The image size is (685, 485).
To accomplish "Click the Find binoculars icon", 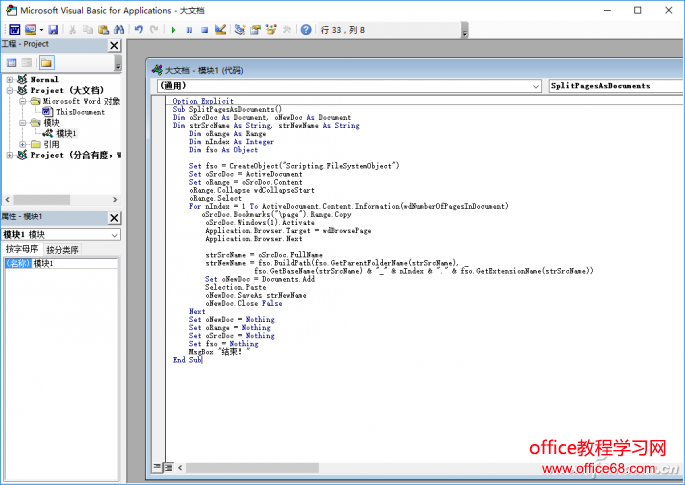I will tap(119, 30).
